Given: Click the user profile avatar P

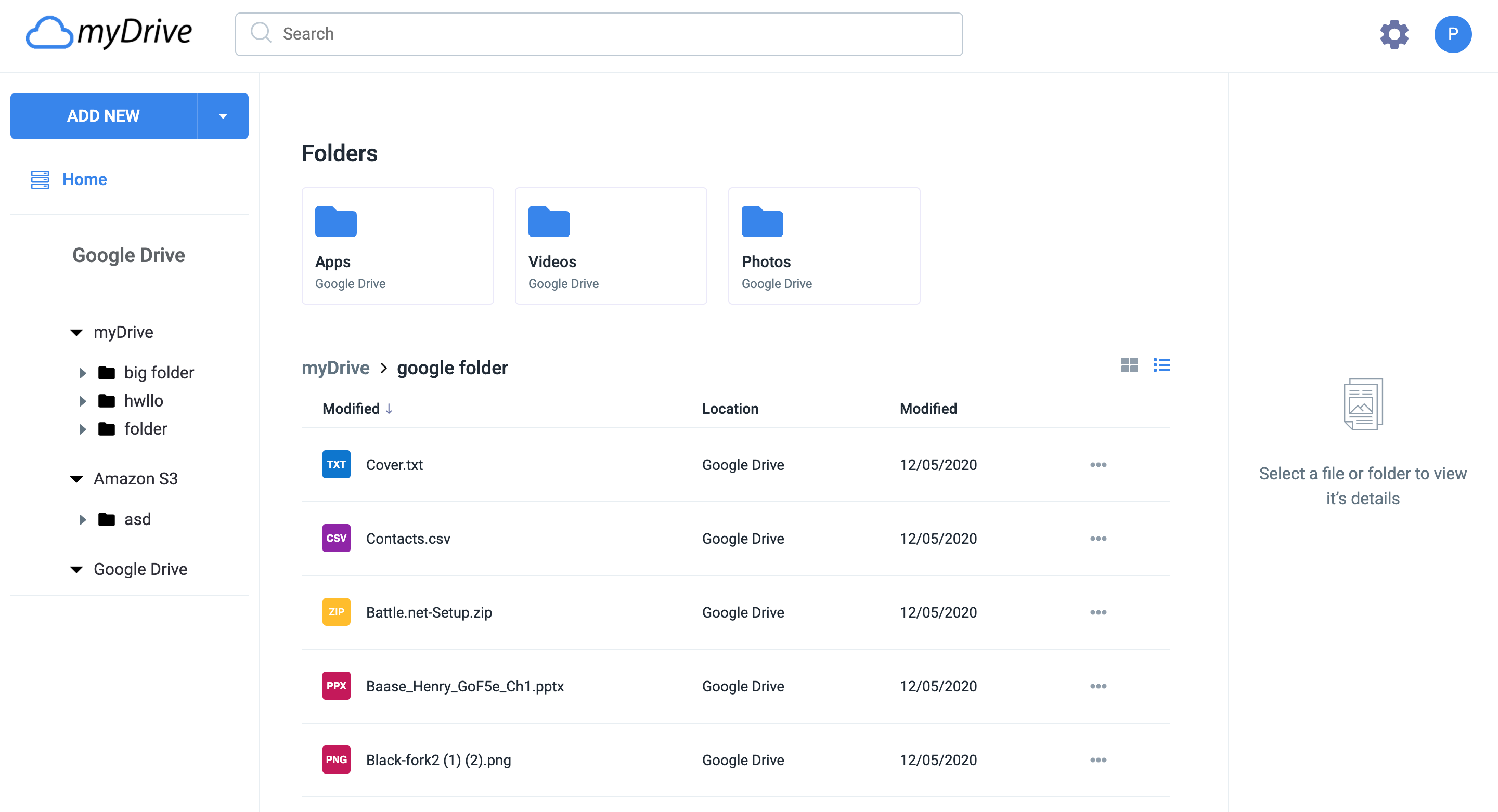Looking at the screenshot, I should (1452, 34).
